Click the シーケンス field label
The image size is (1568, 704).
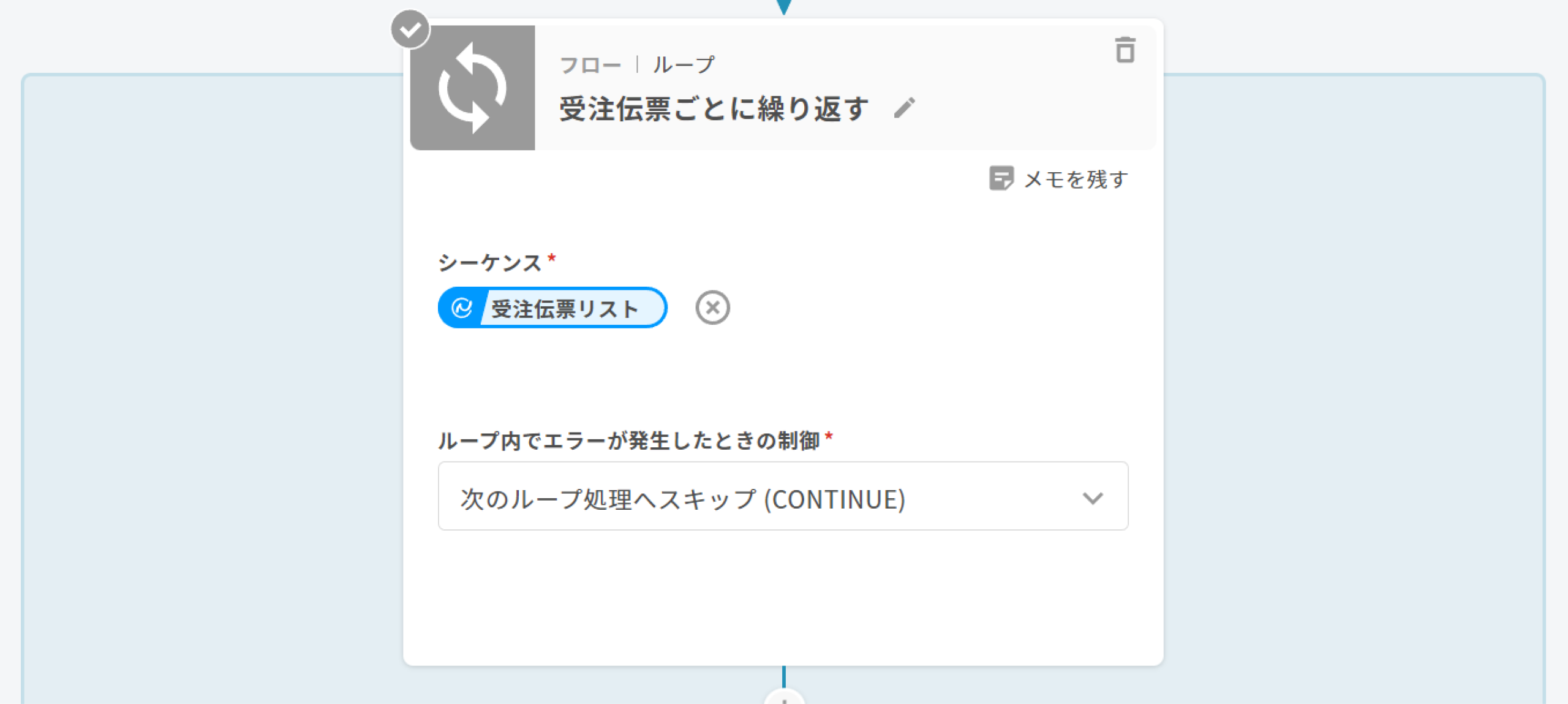coord(489,263)
